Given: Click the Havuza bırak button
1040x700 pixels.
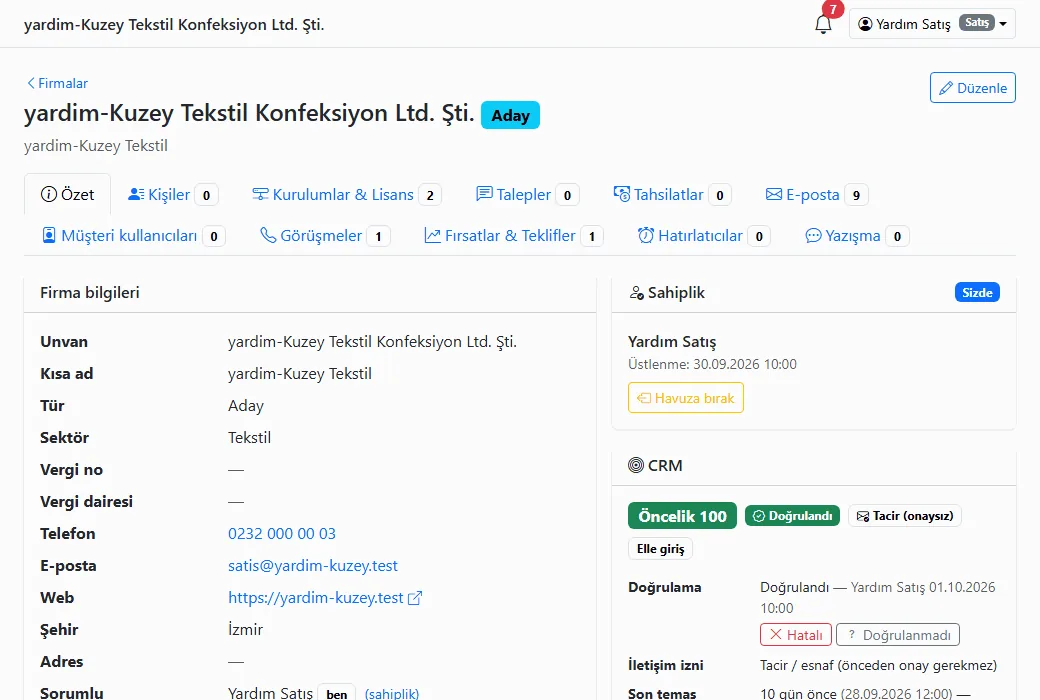Looking at the screenshot, I should [686, 398].
